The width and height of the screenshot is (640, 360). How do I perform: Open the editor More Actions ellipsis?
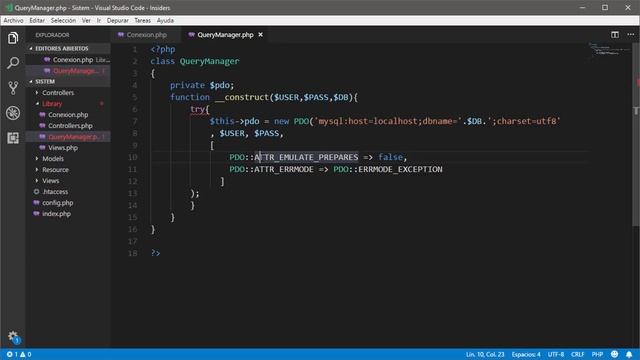click(631, 35)
